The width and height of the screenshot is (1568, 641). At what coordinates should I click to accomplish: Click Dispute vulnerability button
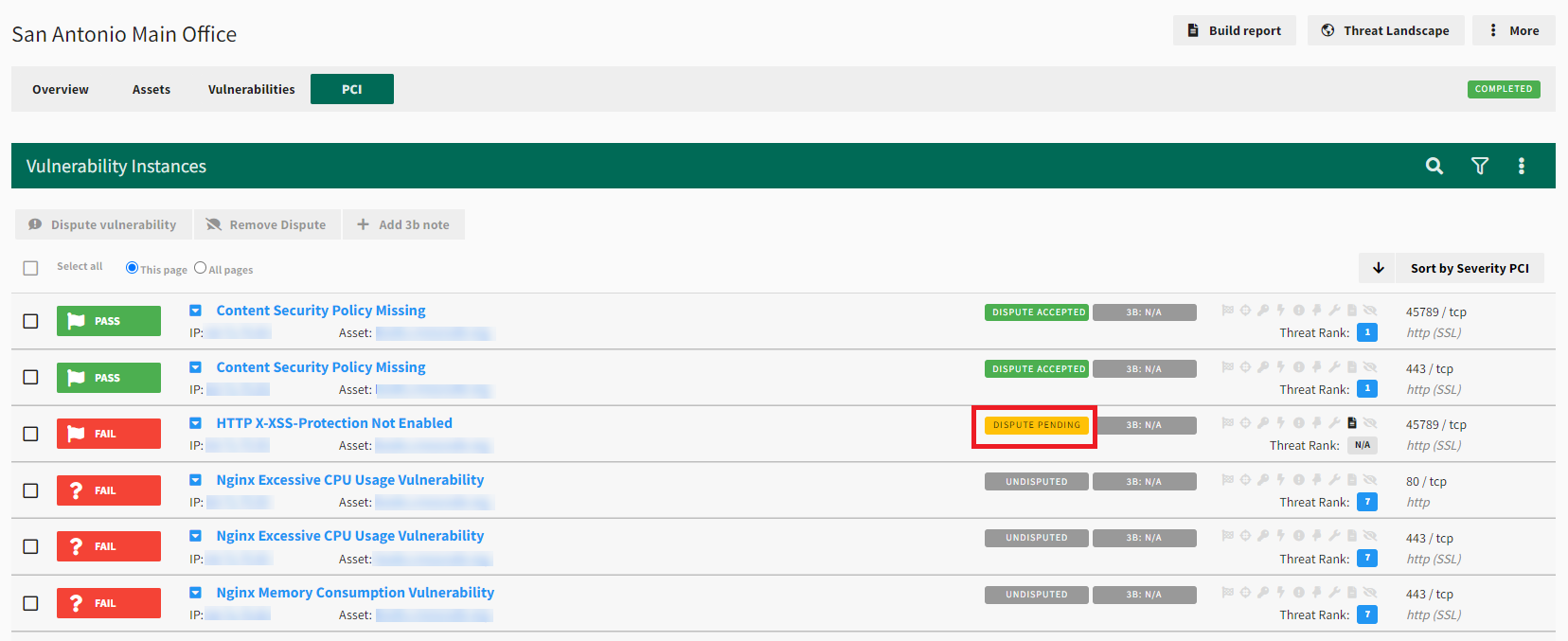[103, 224]
